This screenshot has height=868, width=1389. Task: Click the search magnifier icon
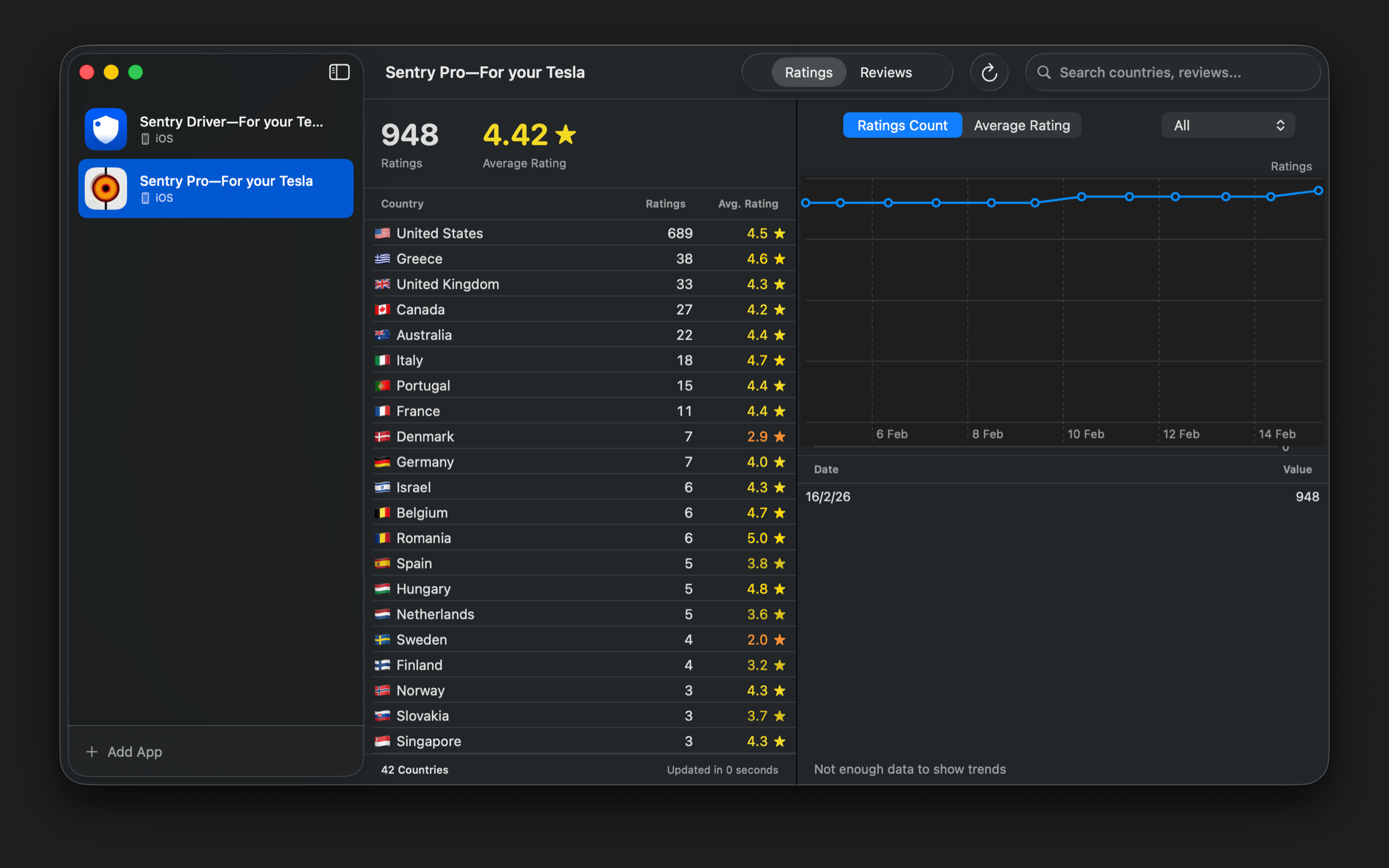coord(1044,72)
